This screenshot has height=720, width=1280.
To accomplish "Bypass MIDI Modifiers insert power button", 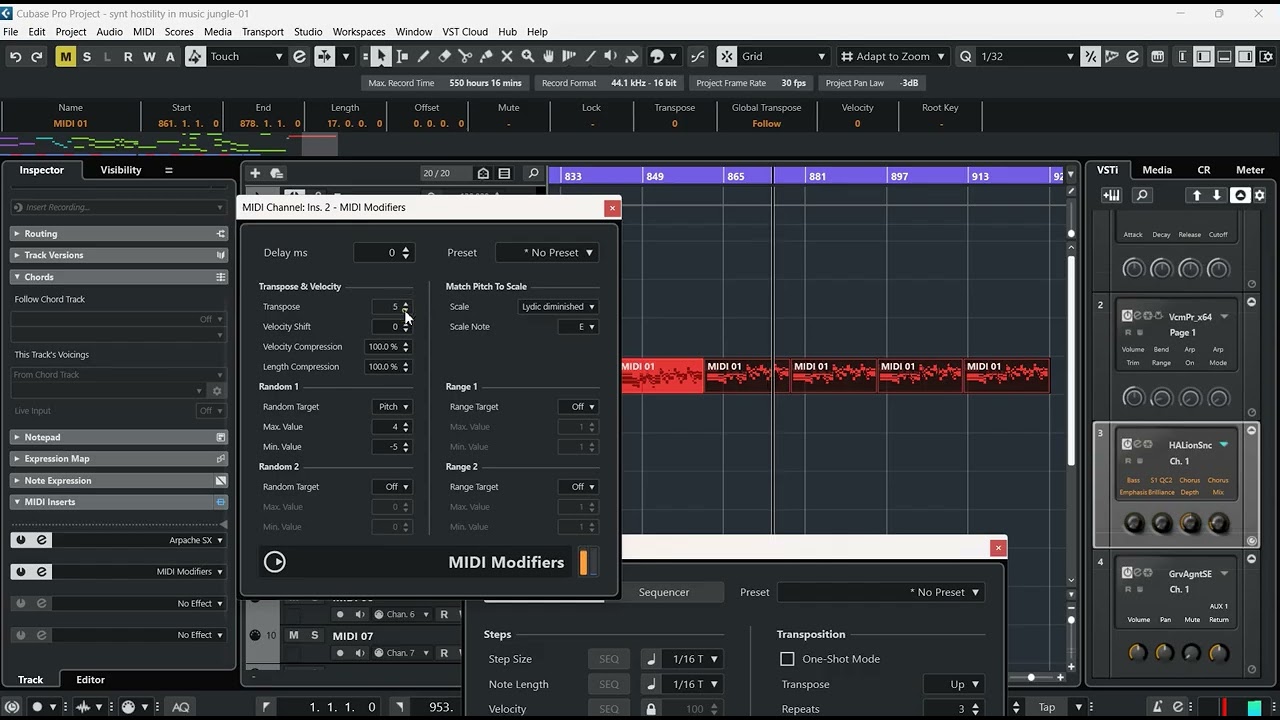I will point(20,572).
